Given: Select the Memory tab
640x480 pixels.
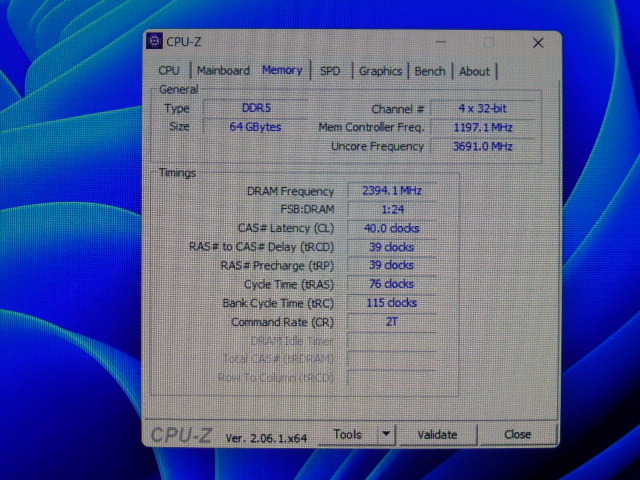Looking at the screenshot, I should [282, 70].
